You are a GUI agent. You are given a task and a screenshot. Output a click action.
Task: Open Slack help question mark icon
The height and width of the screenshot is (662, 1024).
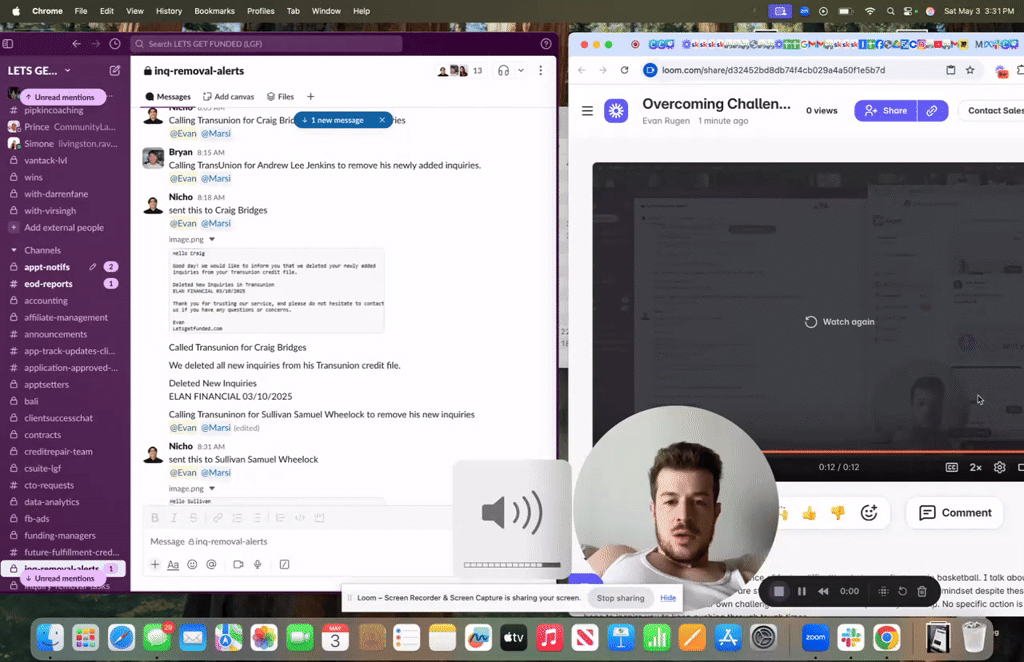(546, 44)
